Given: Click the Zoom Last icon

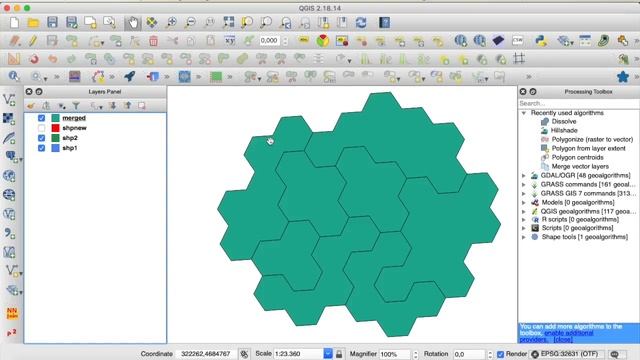Looking at the screenshot, I should point(285,22).
